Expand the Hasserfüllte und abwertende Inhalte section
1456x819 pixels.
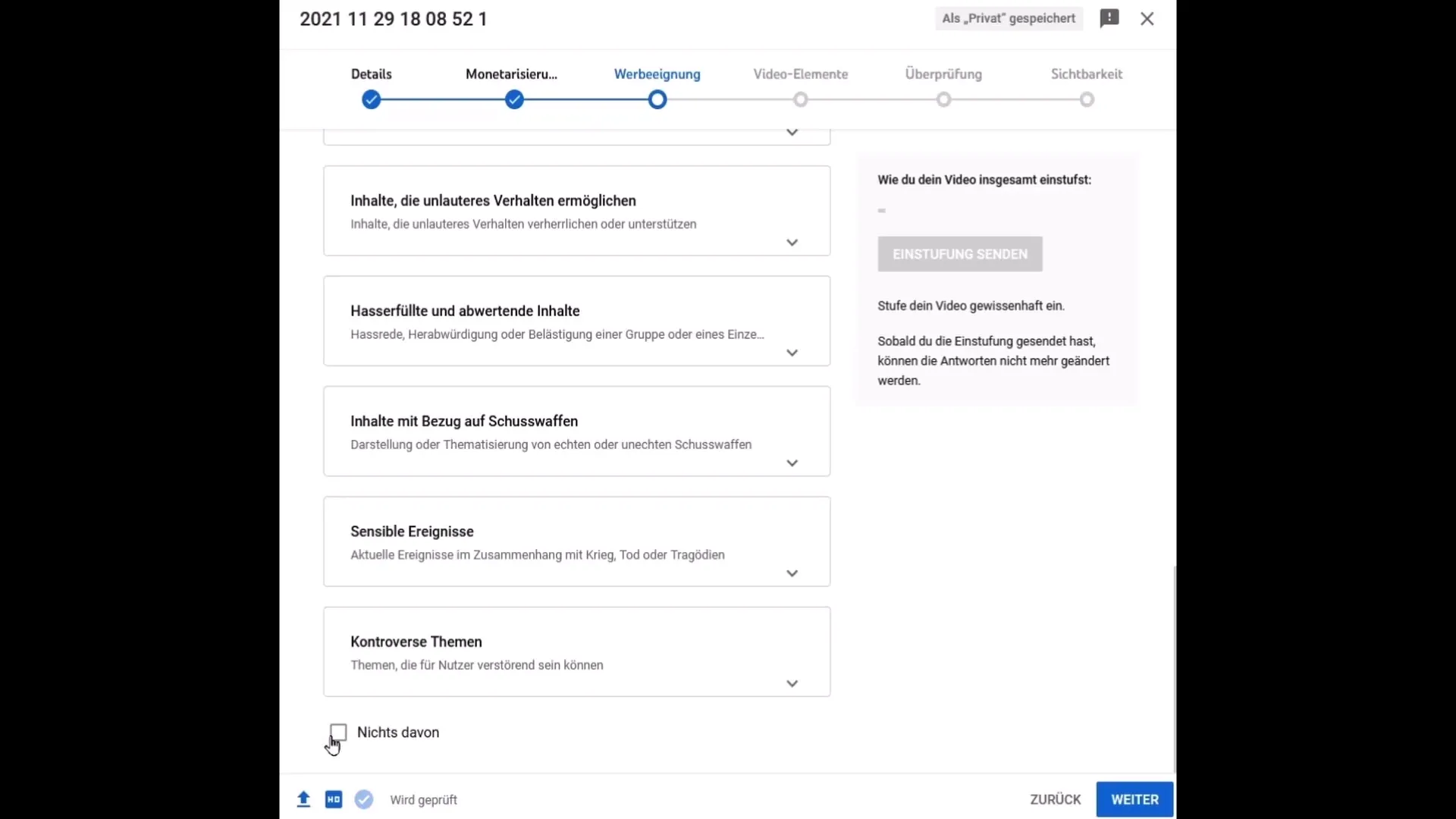[790, 352]
